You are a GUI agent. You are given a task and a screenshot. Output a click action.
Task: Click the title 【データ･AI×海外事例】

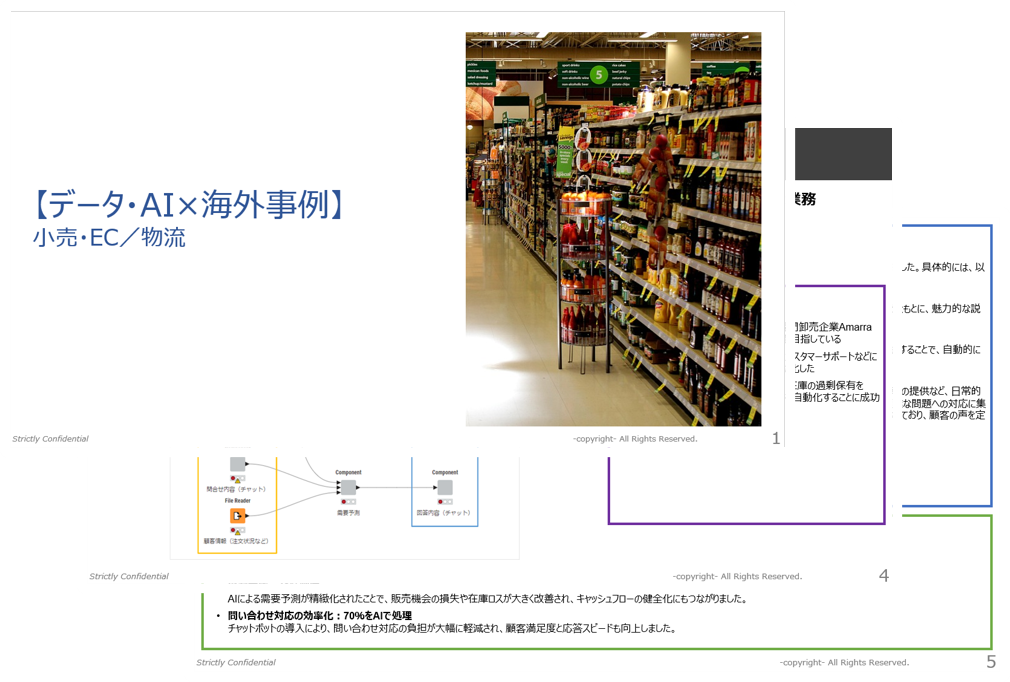click(190, 204)
